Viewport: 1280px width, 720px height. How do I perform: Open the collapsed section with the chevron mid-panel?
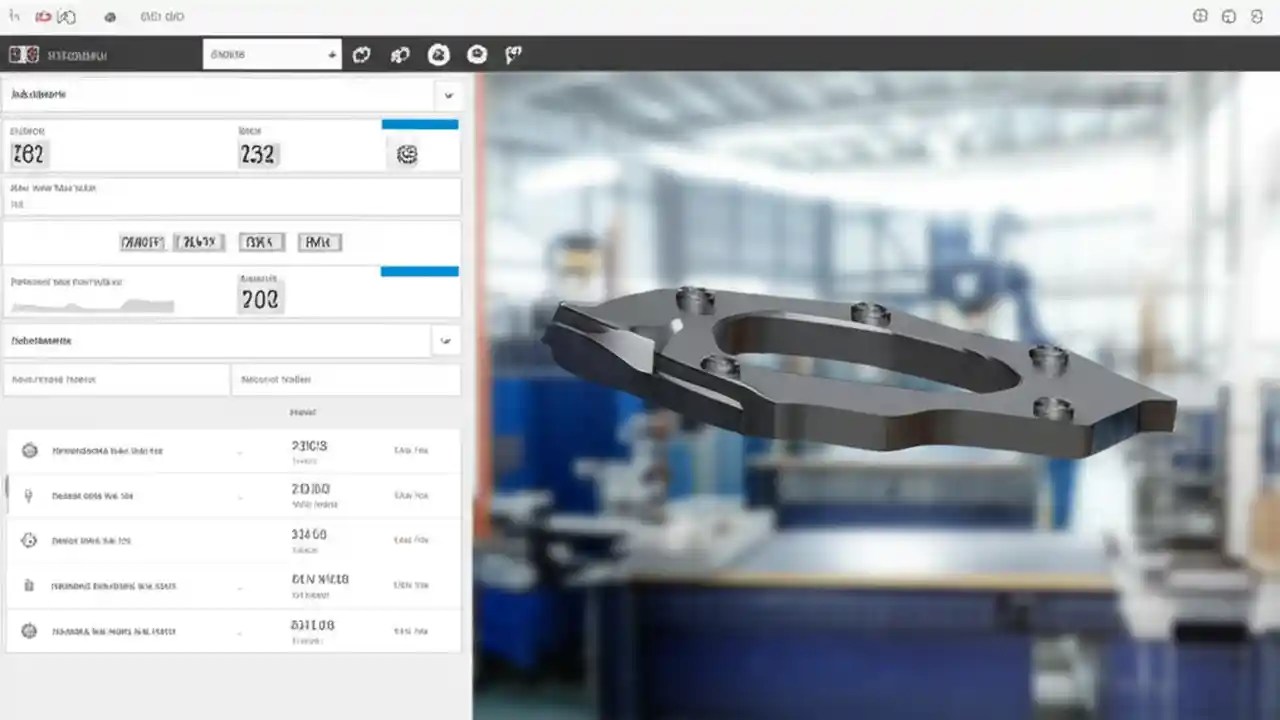pos(447,340)
